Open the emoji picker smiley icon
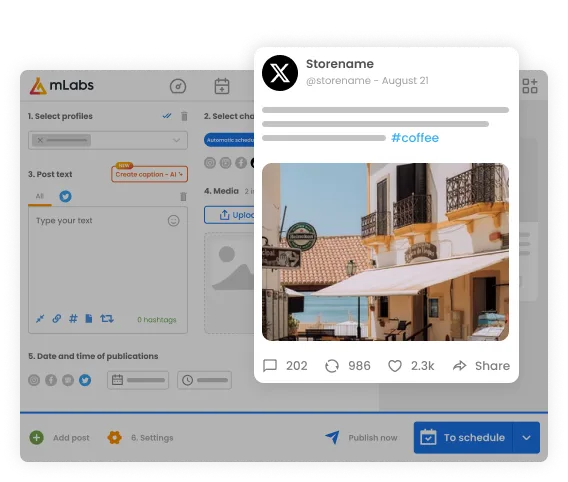The height and width of the screenshot is (482, 568). [x=174, y=221]
